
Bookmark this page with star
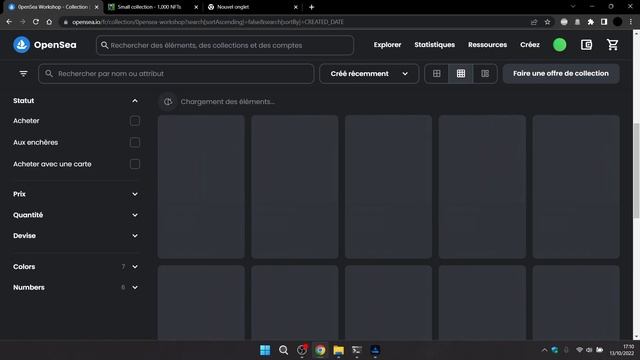click(x=547, y=22)
